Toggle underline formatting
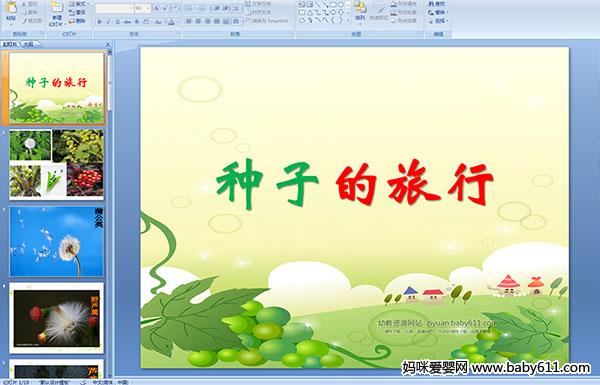The height and width of the screenshot is (385, 600). [117, 22]
